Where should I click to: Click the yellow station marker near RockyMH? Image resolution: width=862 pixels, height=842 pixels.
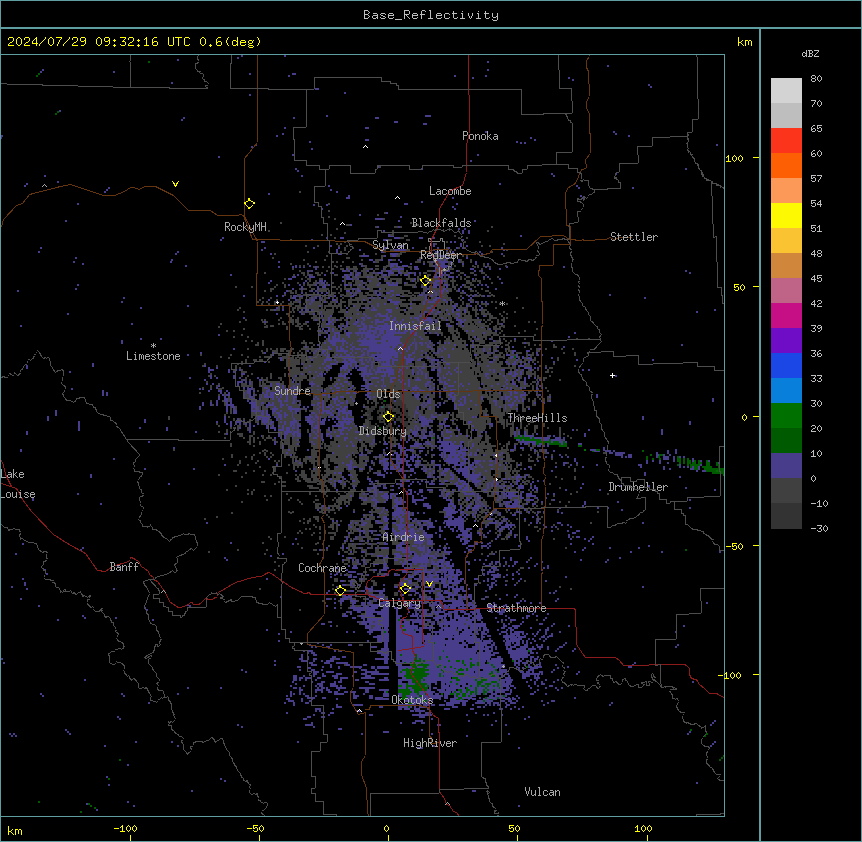(x=249, y=204)
